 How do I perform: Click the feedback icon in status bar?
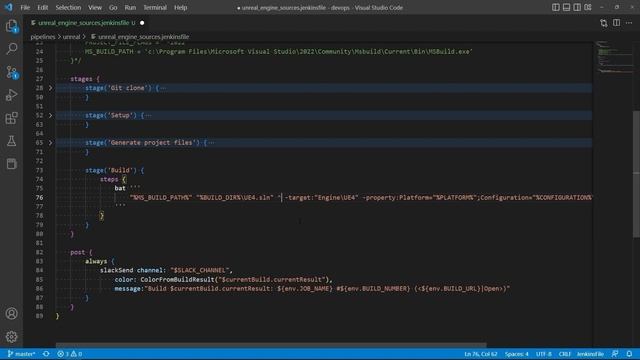pos(615,354)
